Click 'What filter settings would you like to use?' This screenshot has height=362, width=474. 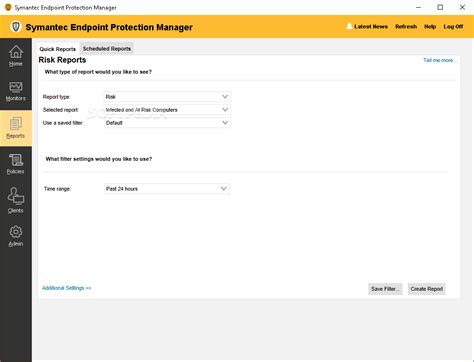(99, 159)
